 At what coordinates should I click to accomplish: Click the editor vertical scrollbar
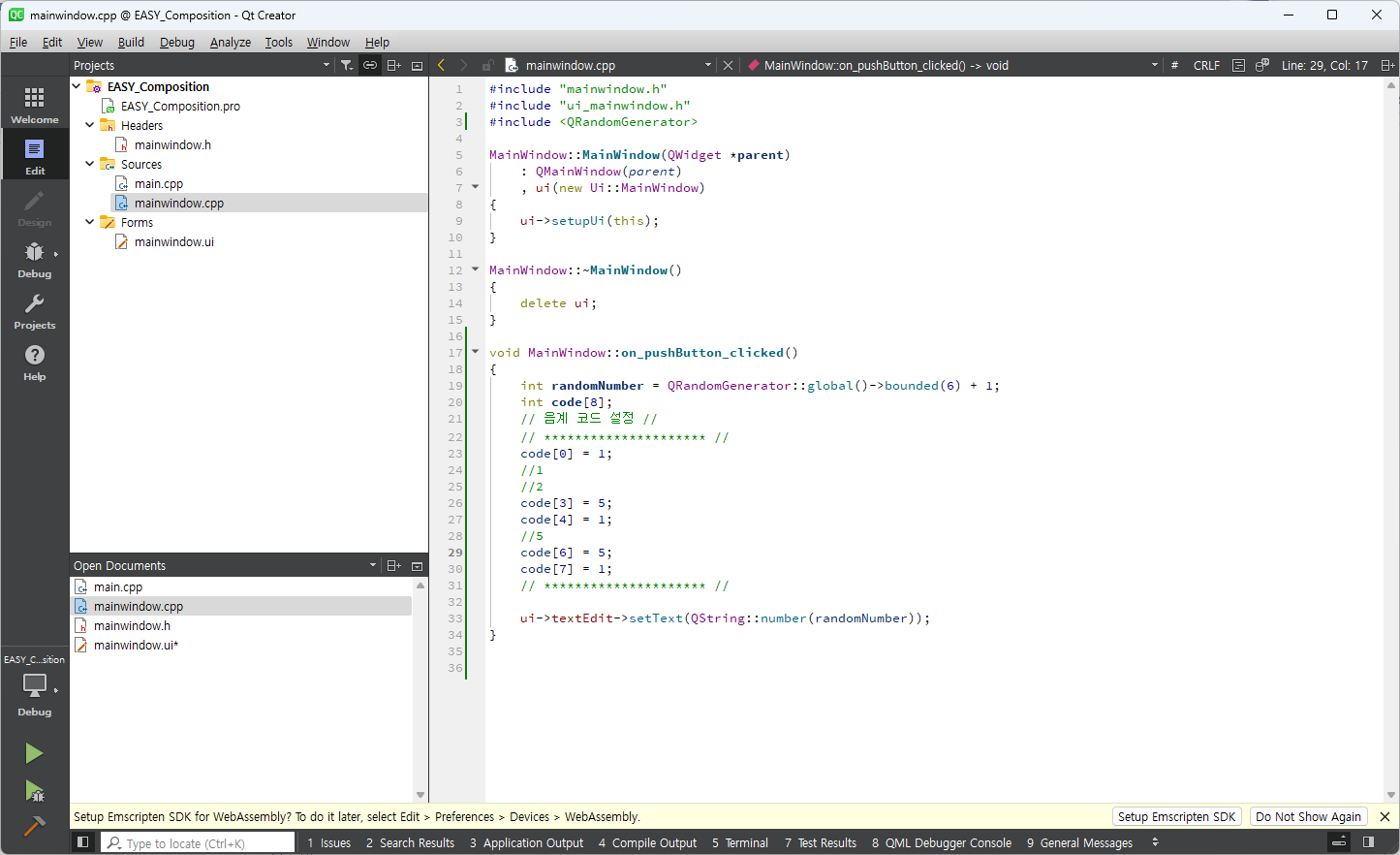(1391, 439)
